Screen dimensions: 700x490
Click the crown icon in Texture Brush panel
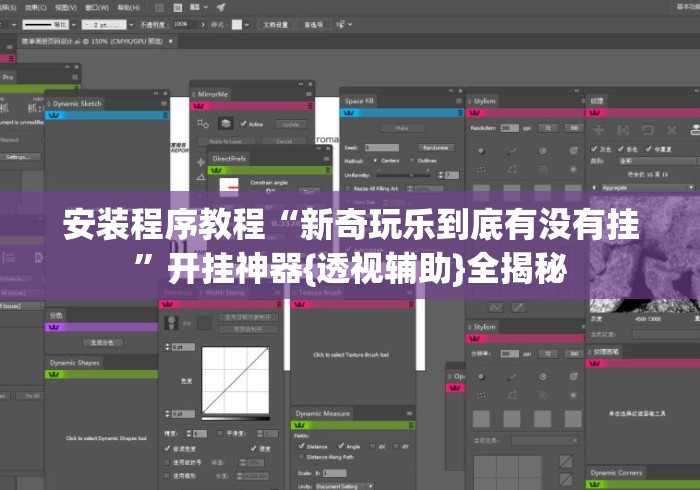pyautogui.click(x=300, y=304)
